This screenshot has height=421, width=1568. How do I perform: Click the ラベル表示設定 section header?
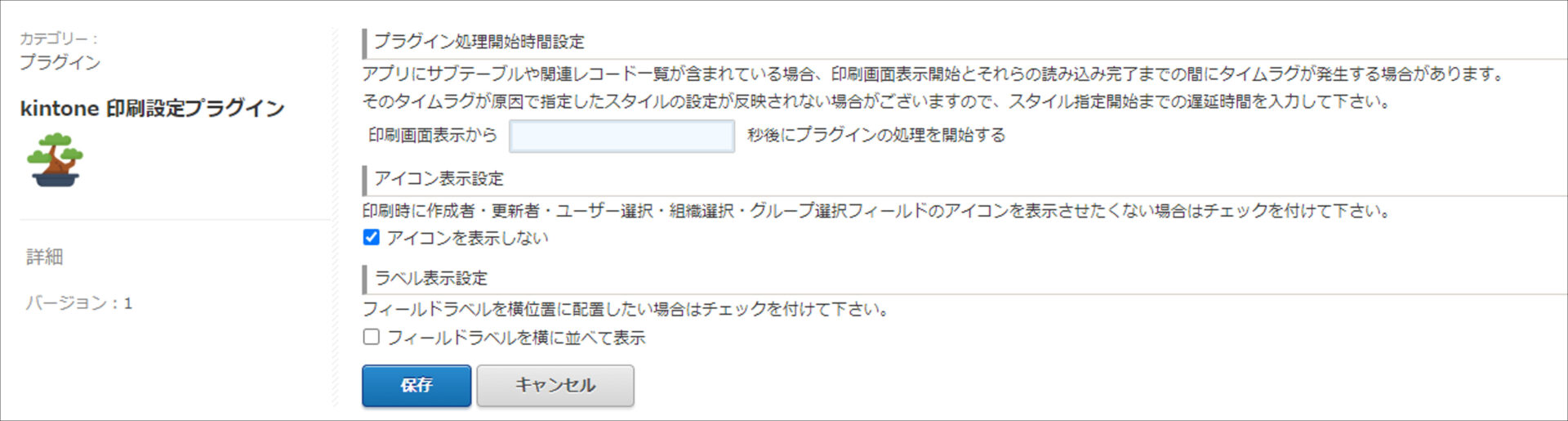click(430, 278)
